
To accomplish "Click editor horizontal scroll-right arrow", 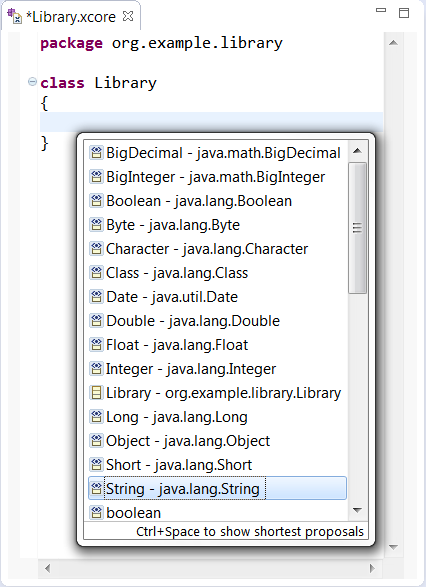I will [x=372, y=568].
